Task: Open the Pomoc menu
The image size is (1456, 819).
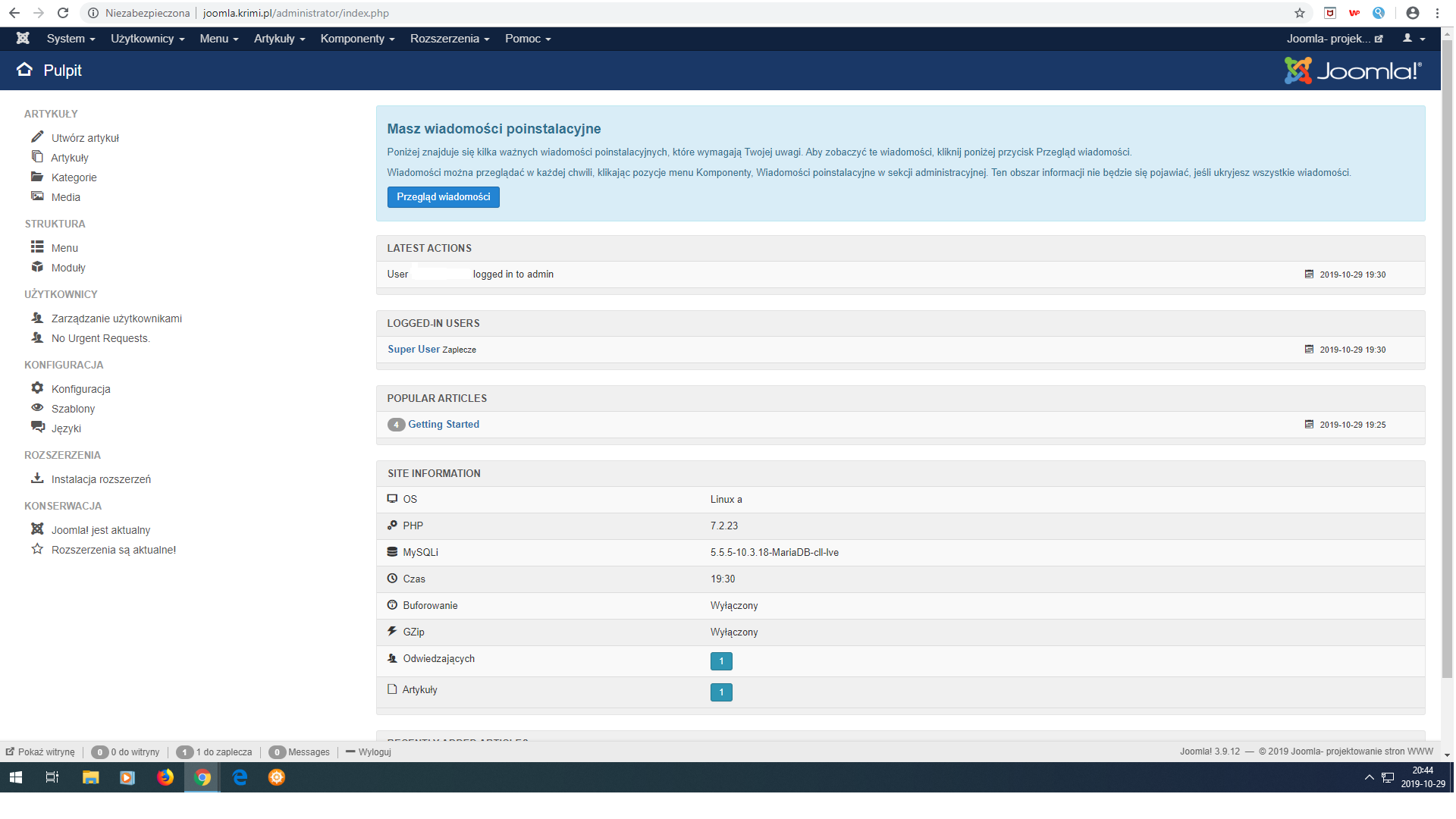Action: pos(528,39)
